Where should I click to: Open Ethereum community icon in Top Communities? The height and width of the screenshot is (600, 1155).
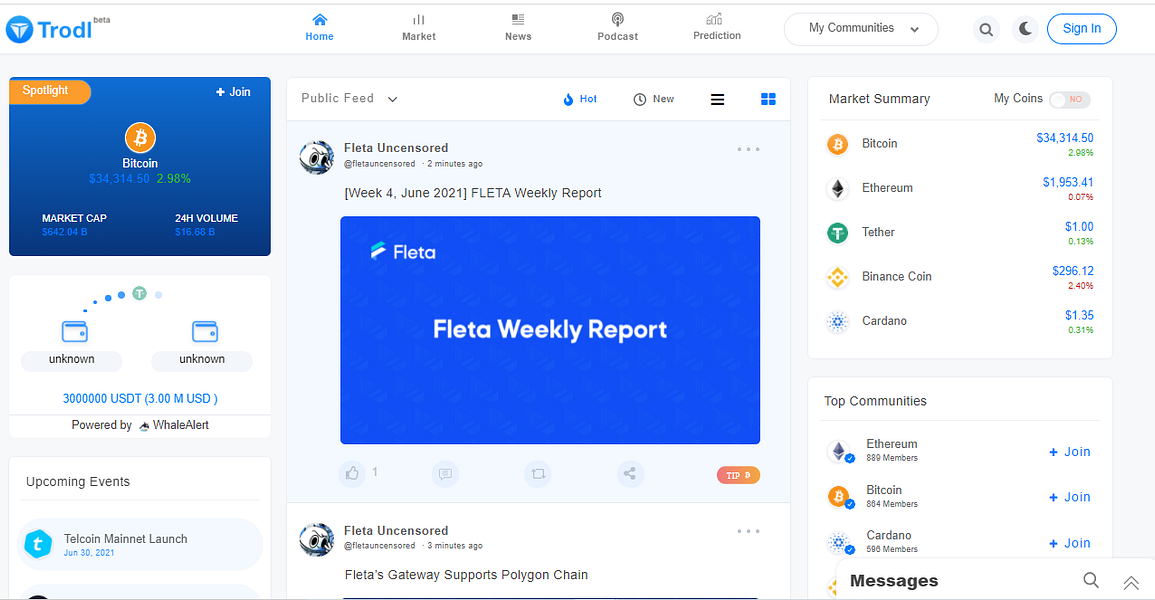pyautogui.click(x=839, y=451)
